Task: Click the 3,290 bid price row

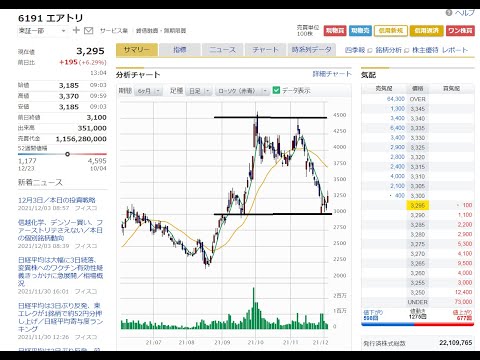Action: click(417, 215)
